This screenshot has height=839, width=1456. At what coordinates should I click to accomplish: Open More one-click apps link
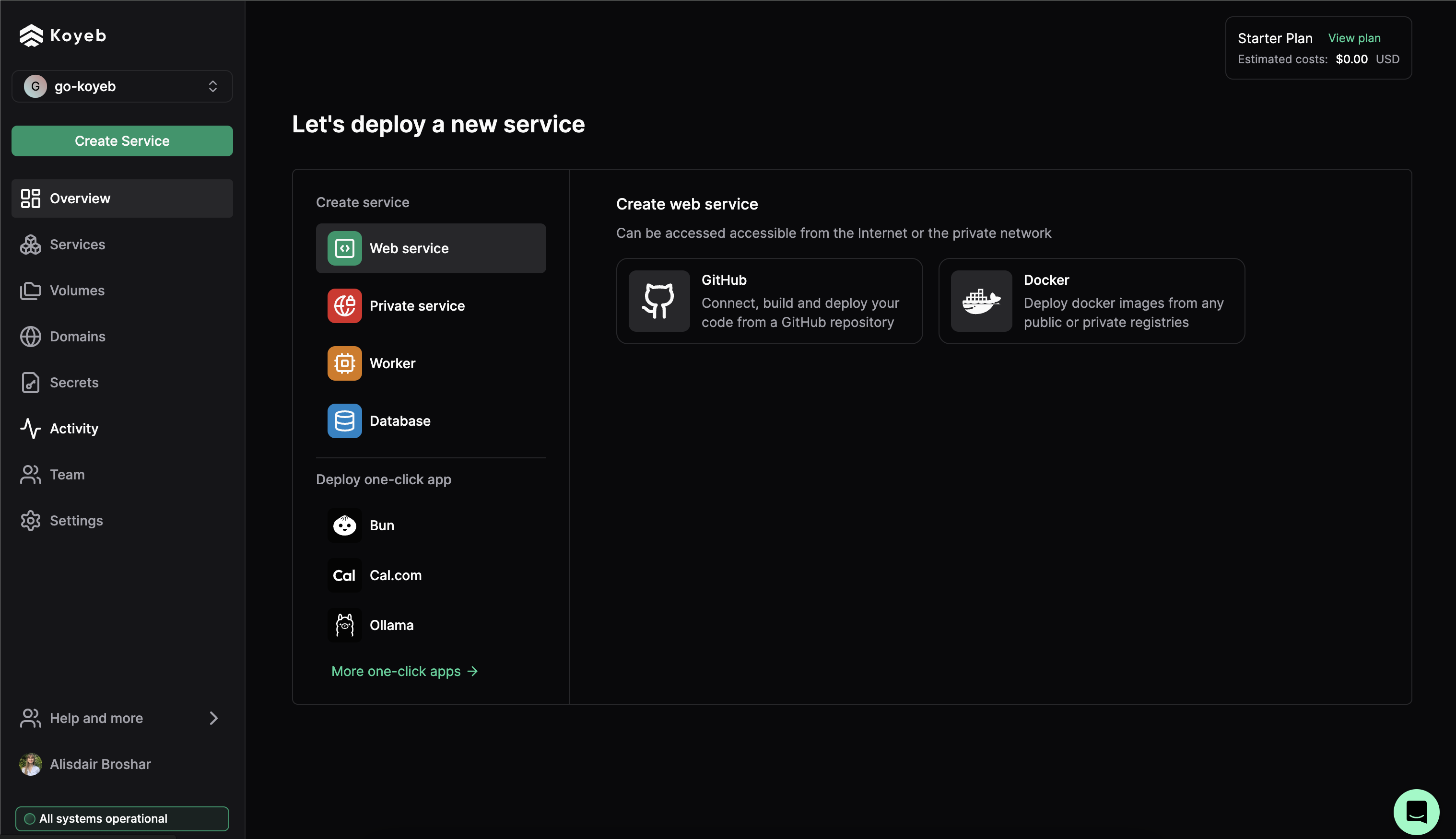click(x=405, y=671)
